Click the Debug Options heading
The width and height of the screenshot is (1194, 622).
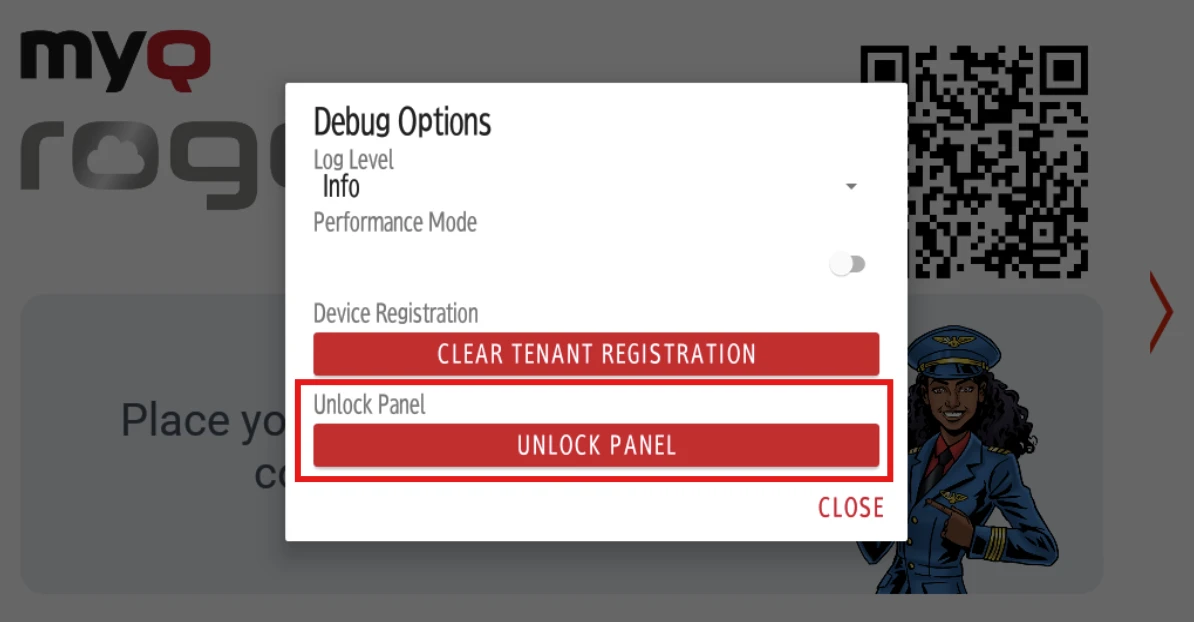(402, 122)
